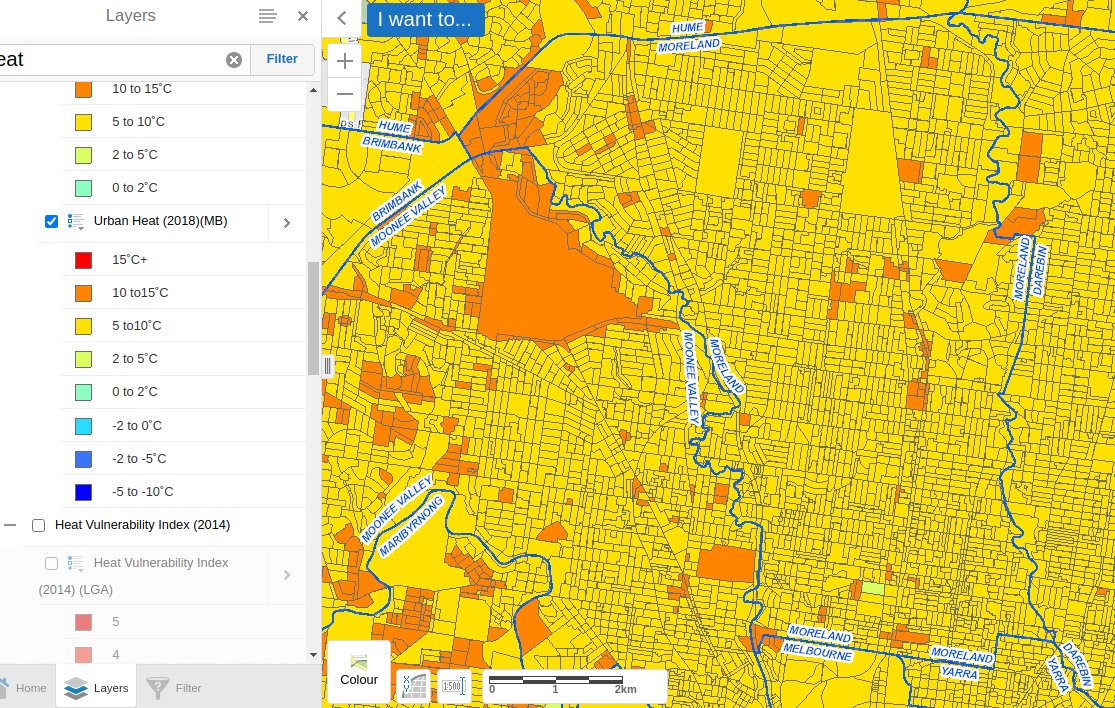
Task: Click the red 15°C+ legend swatch
Action: coord(84,260)
